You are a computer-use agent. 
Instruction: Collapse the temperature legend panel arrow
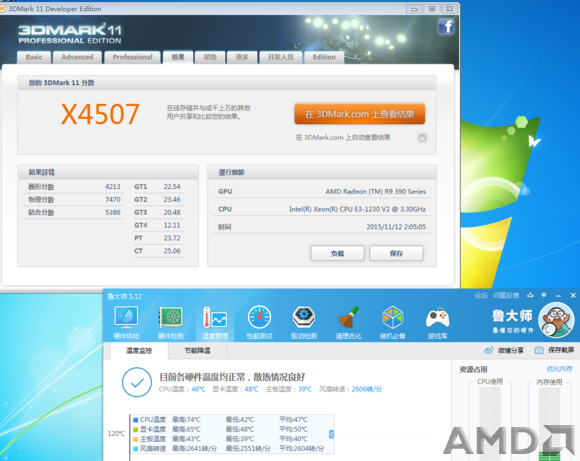coord(331,434)
